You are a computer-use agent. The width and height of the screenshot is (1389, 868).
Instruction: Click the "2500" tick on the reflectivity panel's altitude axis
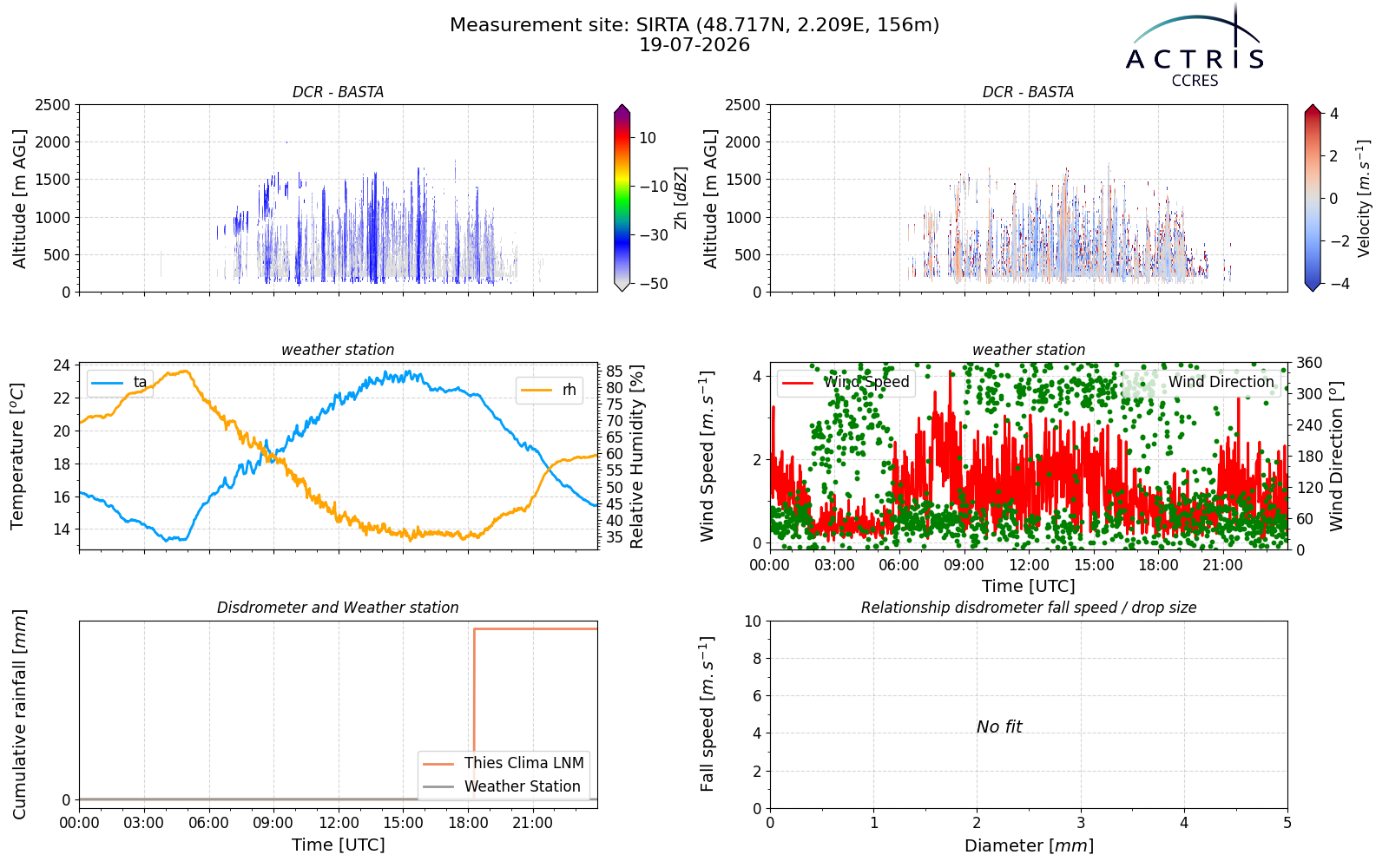[x=52, y=105]
